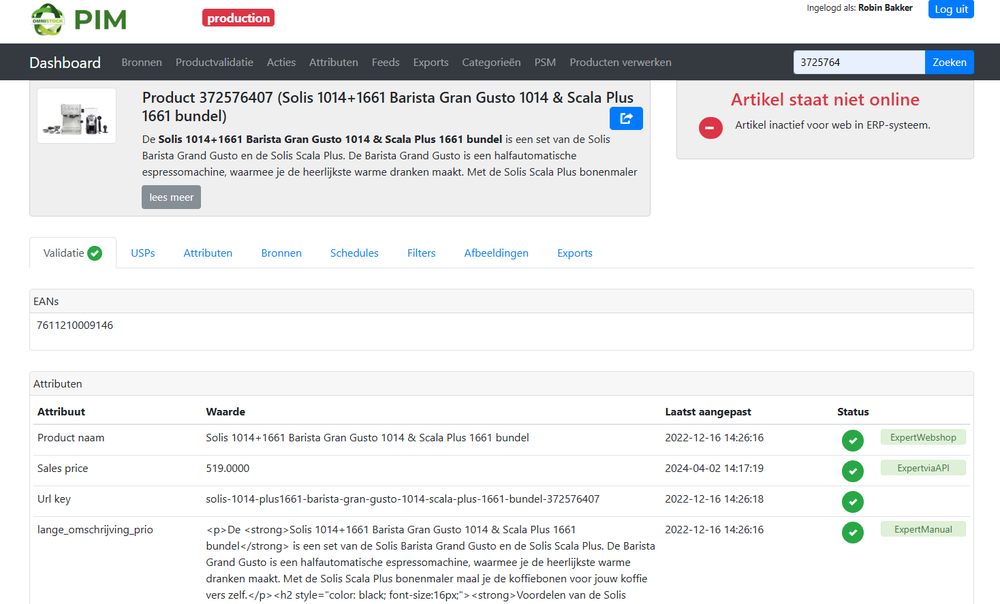
Task: Open Producten verwerken in the navbar
Action: (x=621, y=63)
